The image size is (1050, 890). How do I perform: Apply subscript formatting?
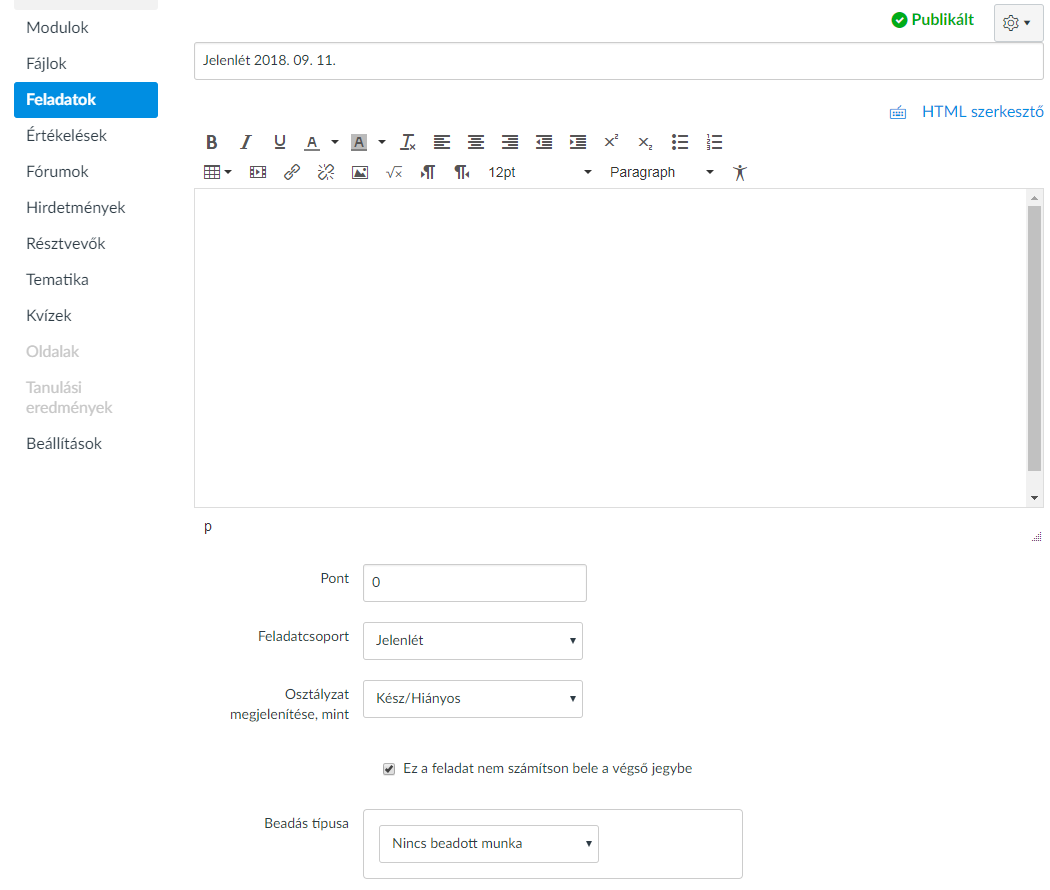[646, 142]
